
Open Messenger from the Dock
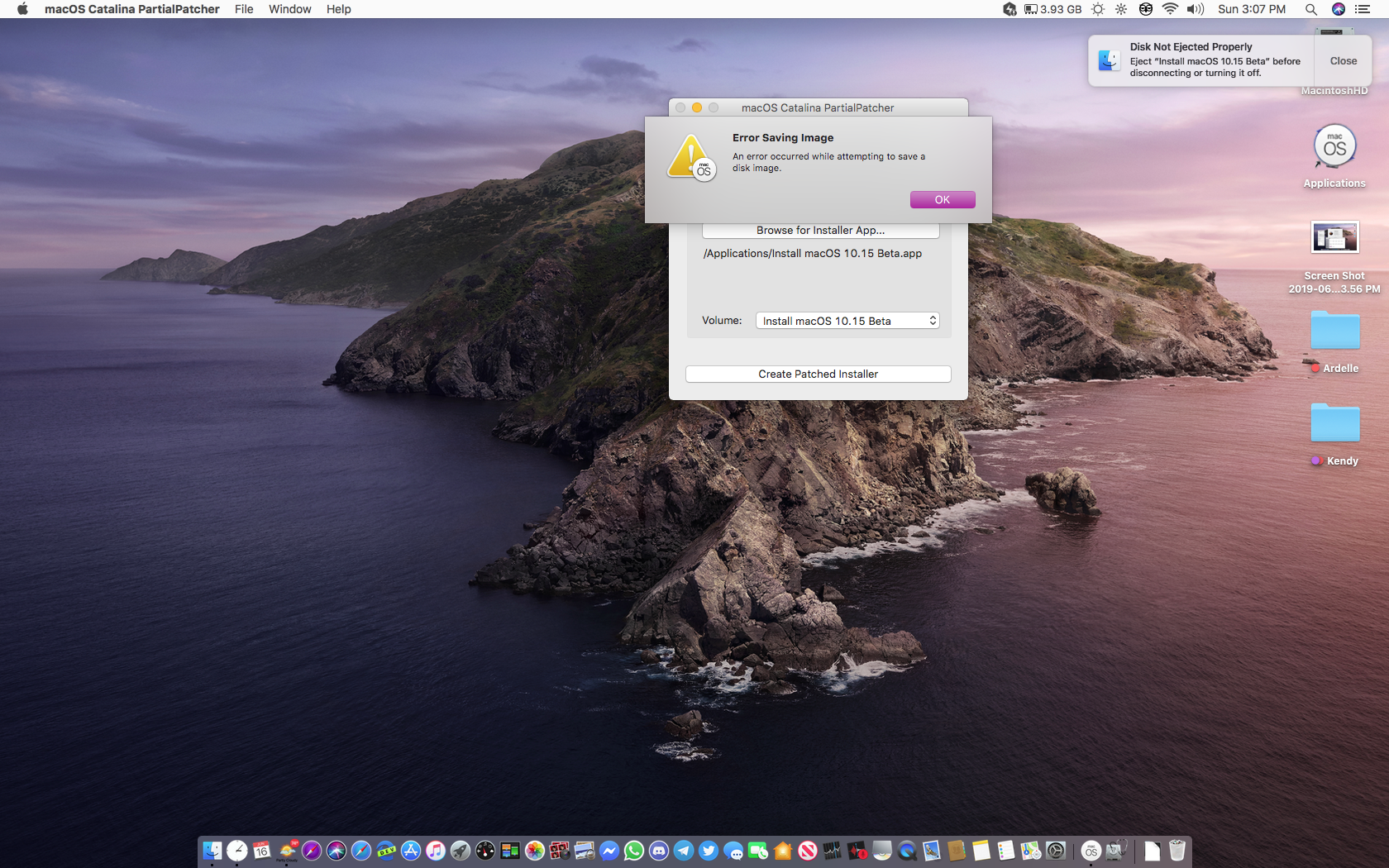coord(609,851)
